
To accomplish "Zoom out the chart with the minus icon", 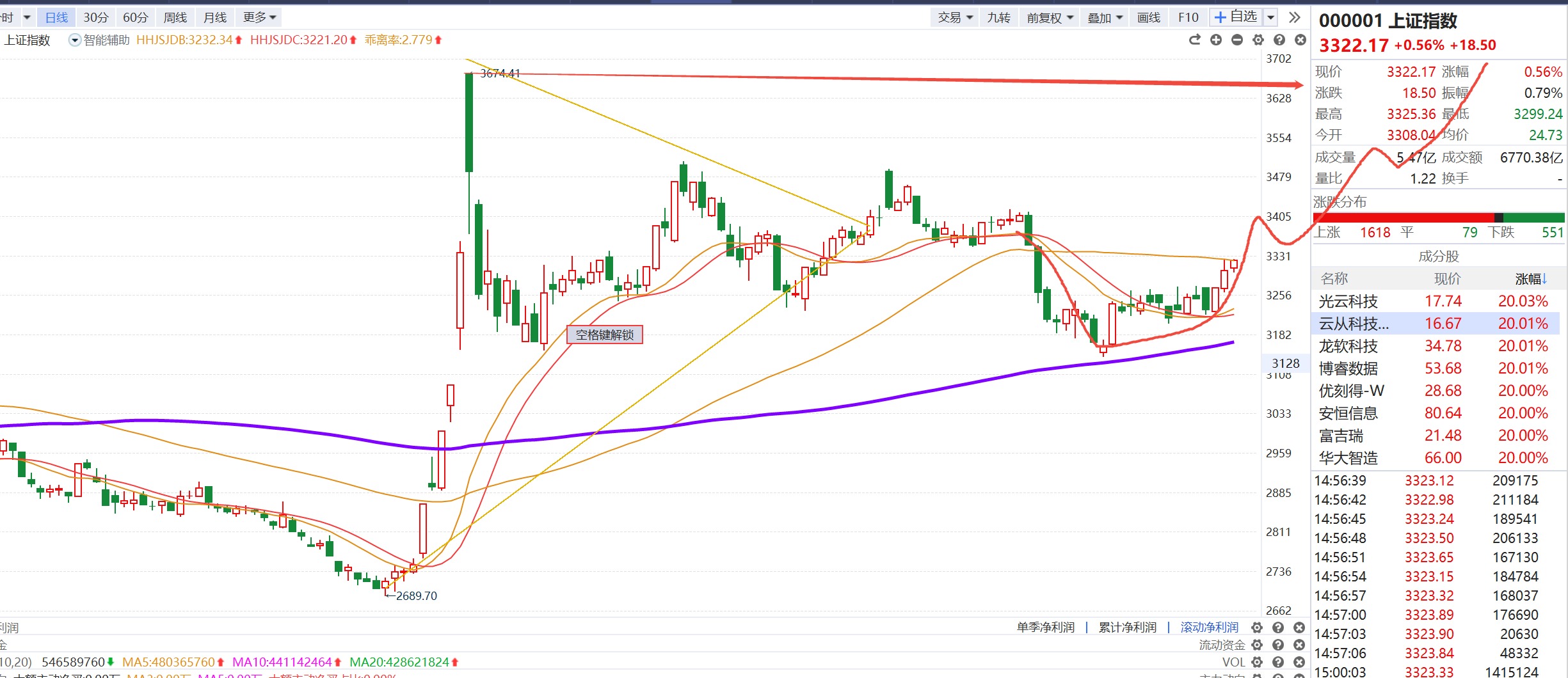I will pyautogui.click(x=1237, y=40).
